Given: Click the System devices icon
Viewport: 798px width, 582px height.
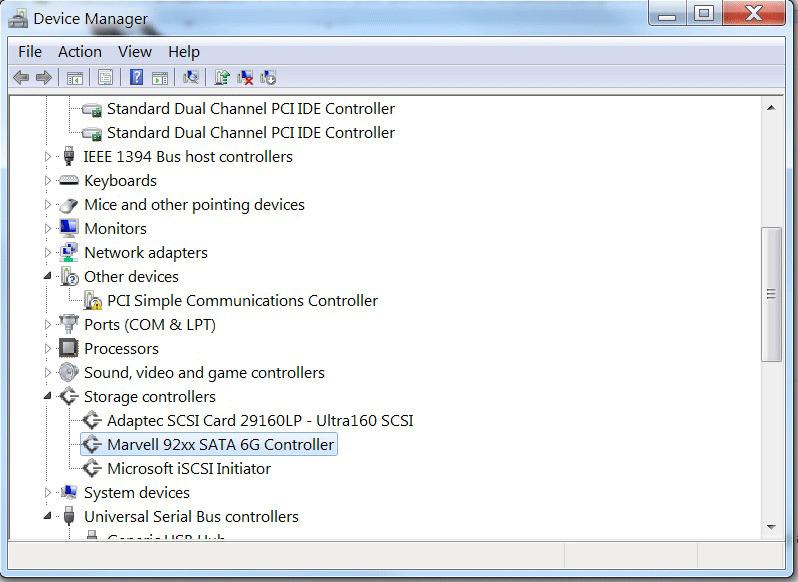Looking at the screenshot, I should click(x=69, y=492).
